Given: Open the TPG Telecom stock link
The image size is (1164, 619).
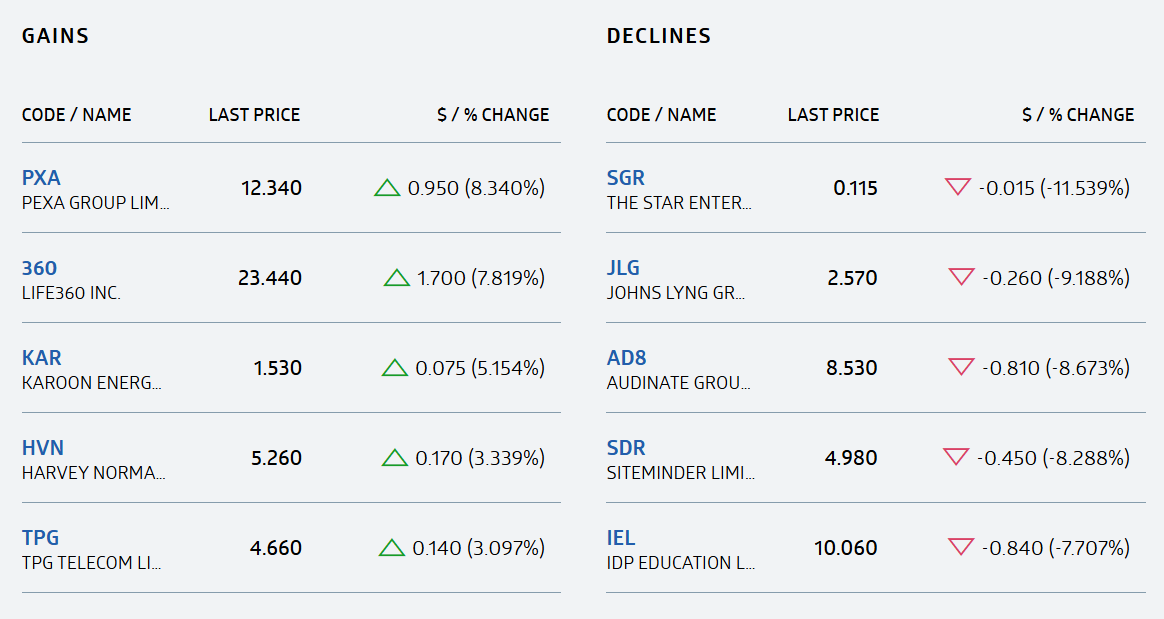Looking at the screenshot, I should pos(40,537).
